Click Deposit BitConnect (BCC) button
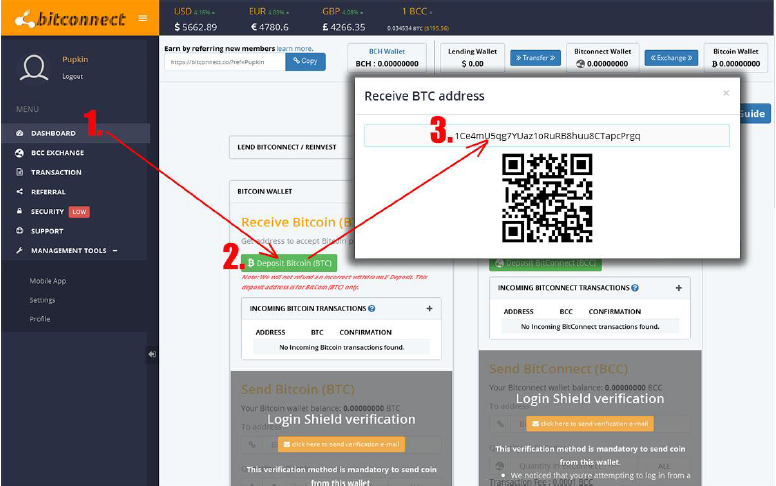Image resolution: width=776 pixels, height=486 pixels. point(545,263)
